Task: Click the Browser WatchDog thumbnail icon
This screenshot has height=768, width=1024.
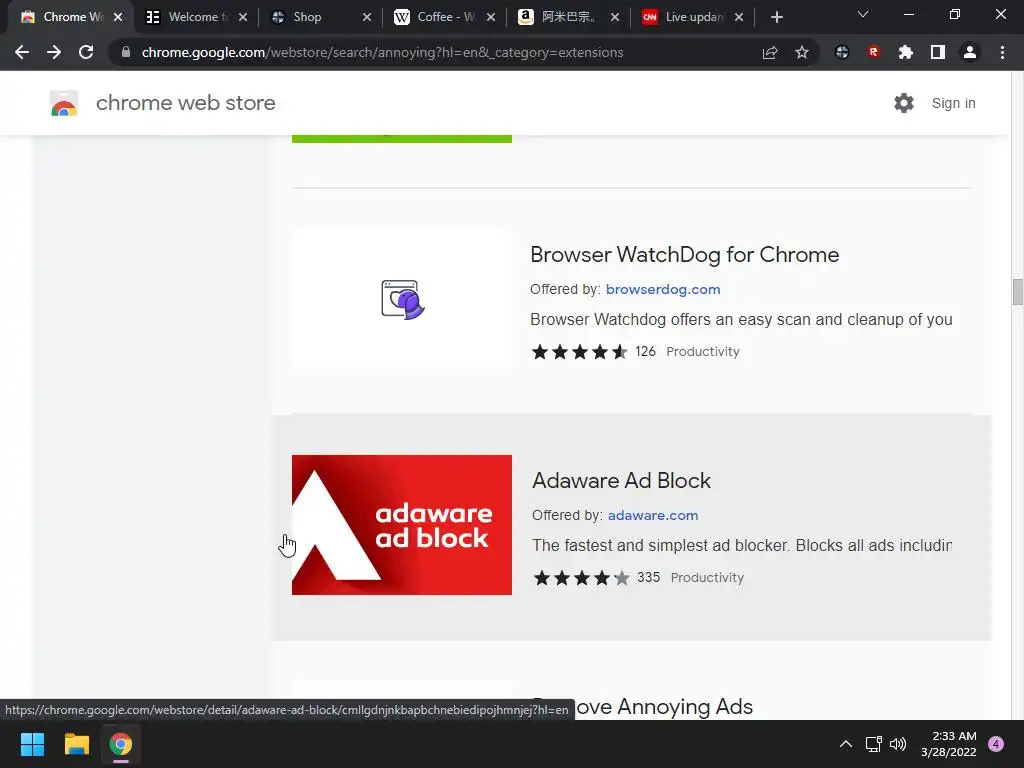Action: tap(402, 299)
